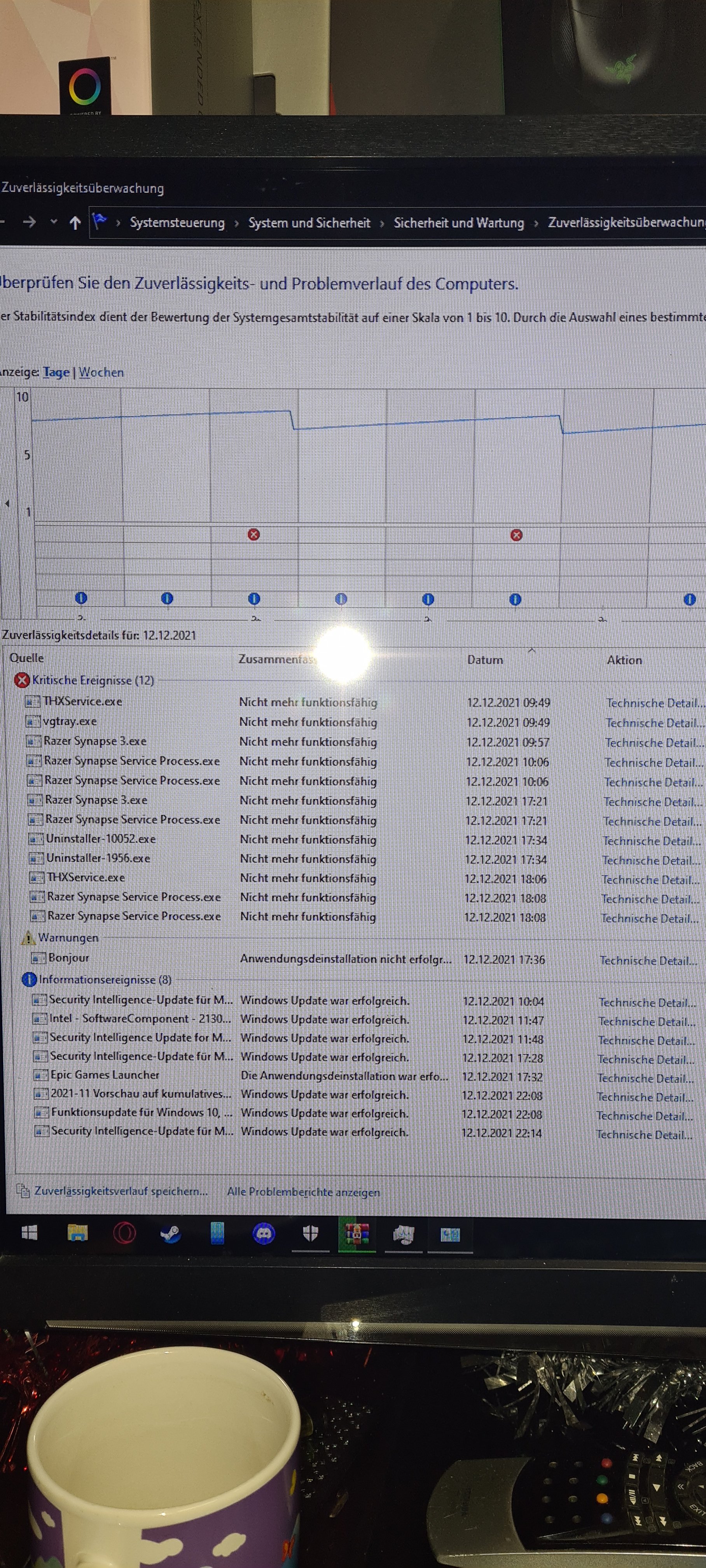The image size is (706, 1568).
Task: Click Zuverlässigkeitsverlauf speichern link
Action: coord(121,1191)
